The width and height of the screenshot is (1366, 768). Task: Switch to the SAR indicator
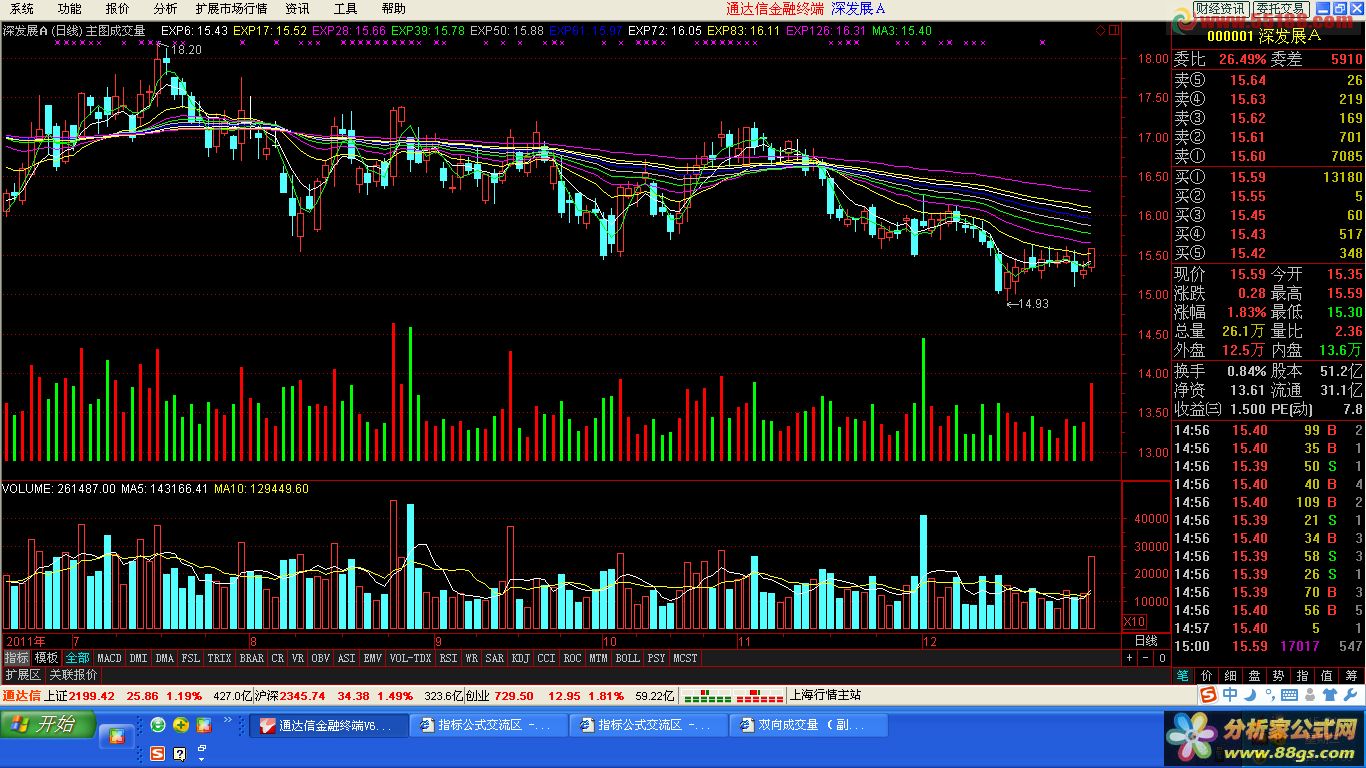pyautogui.click(x=495, y=658)
